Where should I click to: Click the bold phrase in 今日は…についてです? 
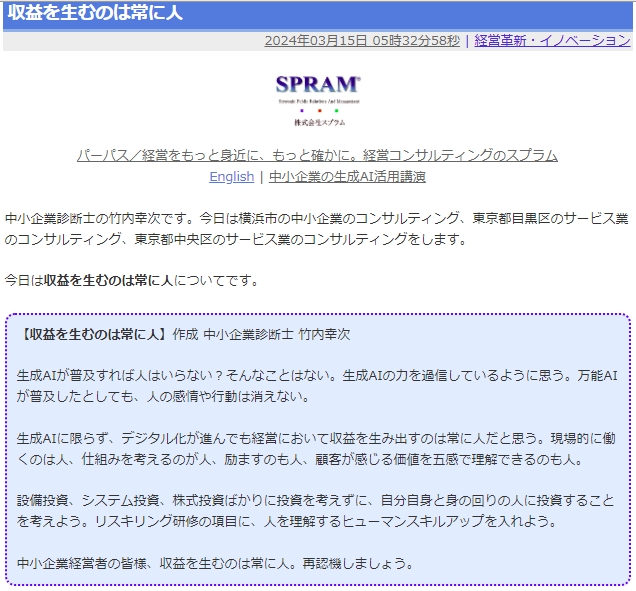108,280
